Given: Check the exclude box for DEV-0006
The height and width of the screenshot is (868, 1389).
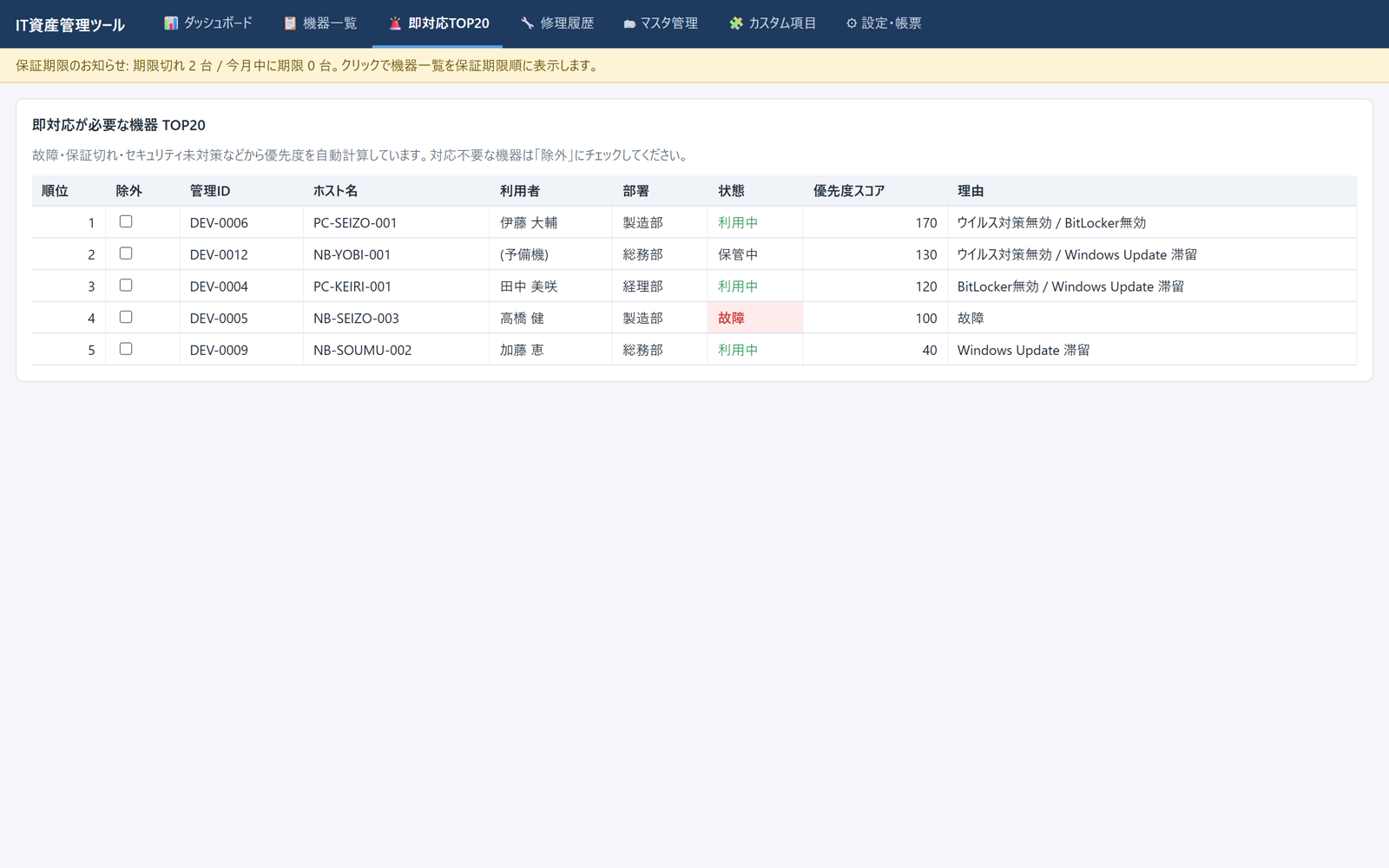Looking at the screenshot, I should click(126, 221).
